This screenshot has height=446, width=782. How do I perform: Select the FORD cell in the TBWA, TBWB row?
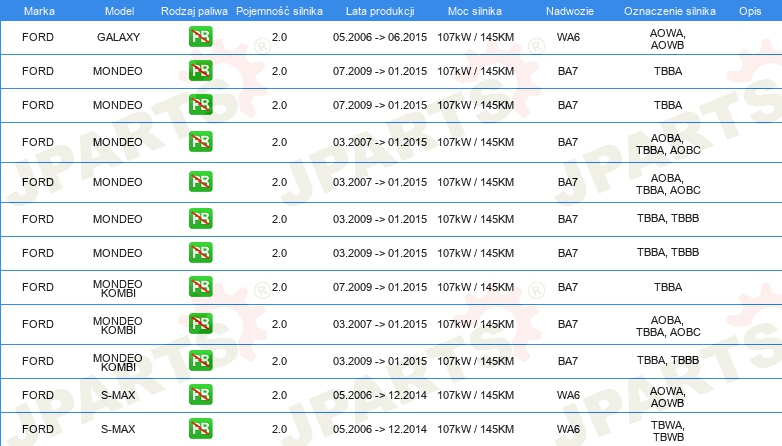[x=38, y=429]
